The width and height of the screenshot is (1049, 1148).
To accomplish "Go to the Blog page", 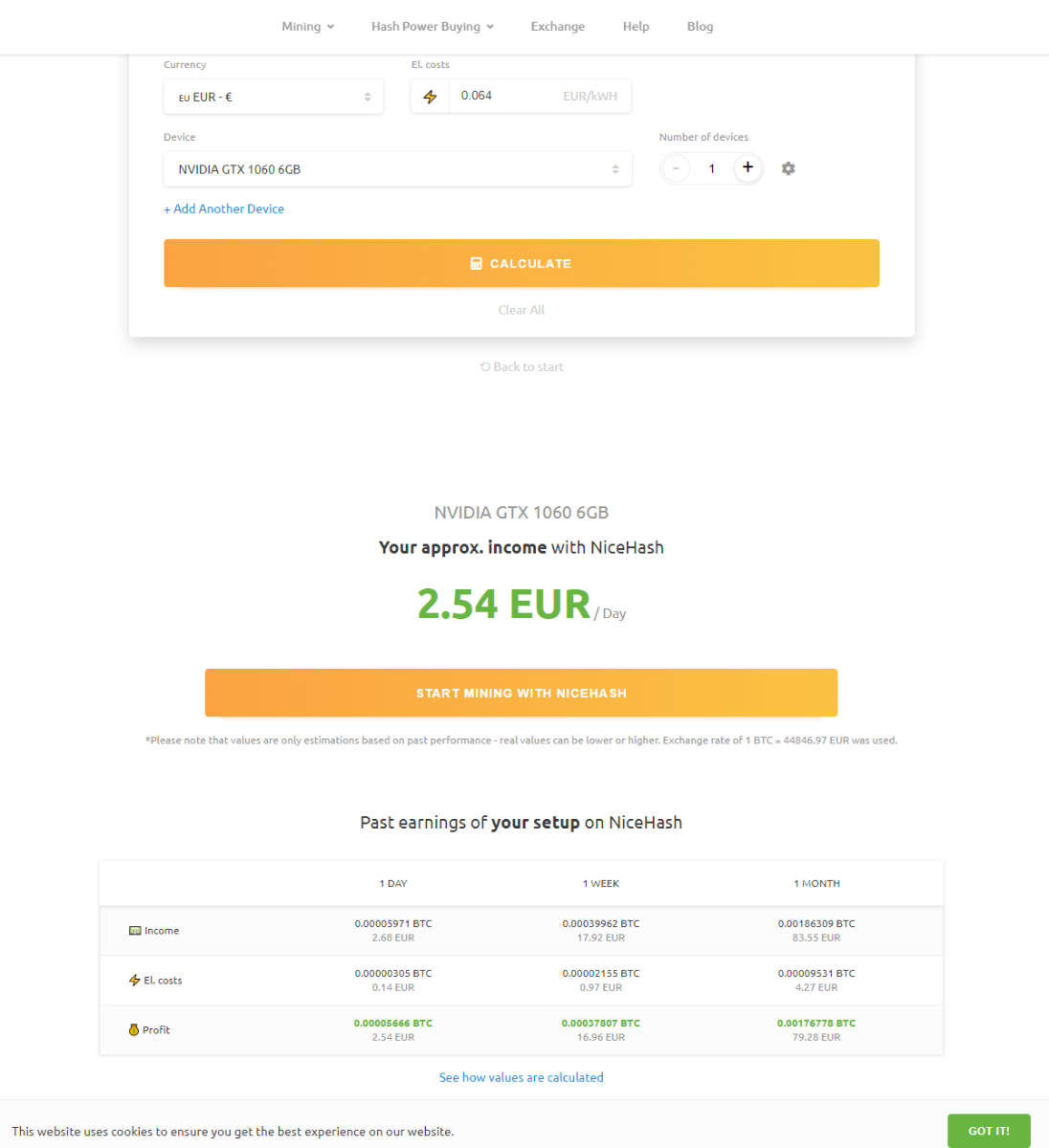I will pyautogui.click(x=700, y=27).
